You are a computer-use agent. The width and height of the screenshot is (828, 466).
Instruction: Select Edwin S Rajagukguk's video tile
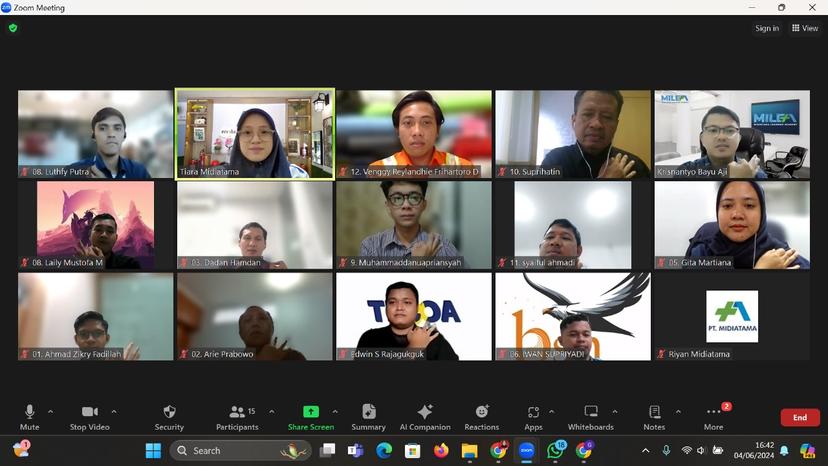pos(414,316)
